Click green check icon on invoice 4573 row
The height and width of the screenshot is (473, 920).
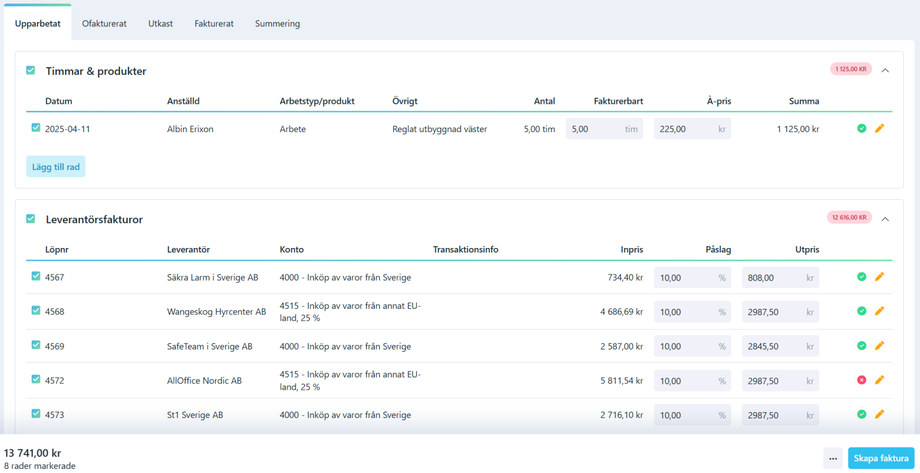(861, 414)
